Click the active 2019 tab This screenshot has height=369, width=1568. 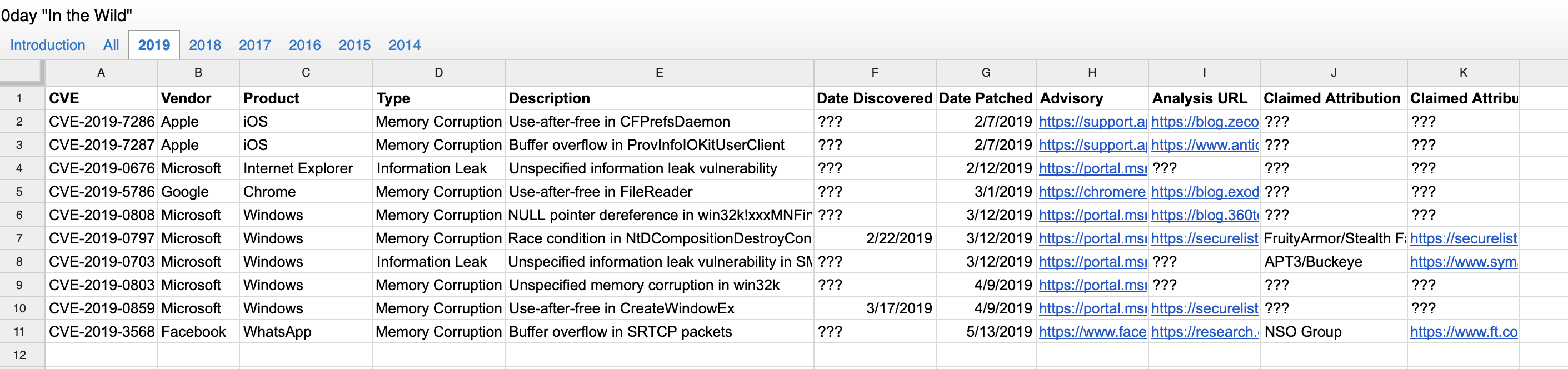[x=154, y=45]
